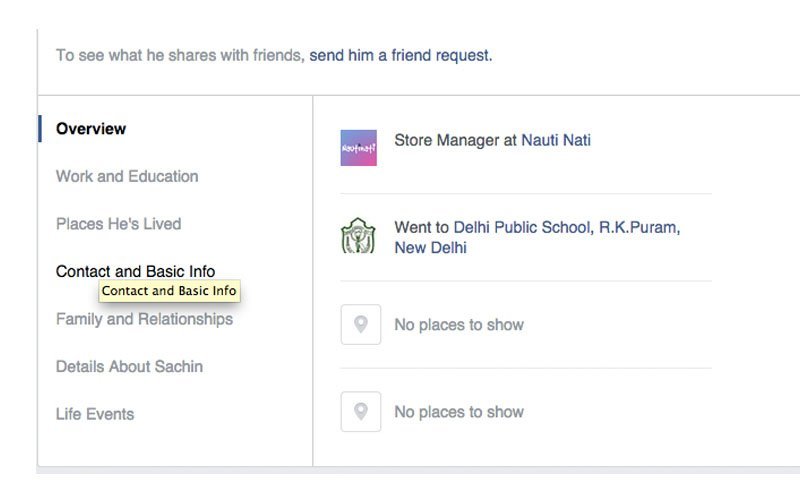Switch to Work and Education section

click(x=127, y=176)
